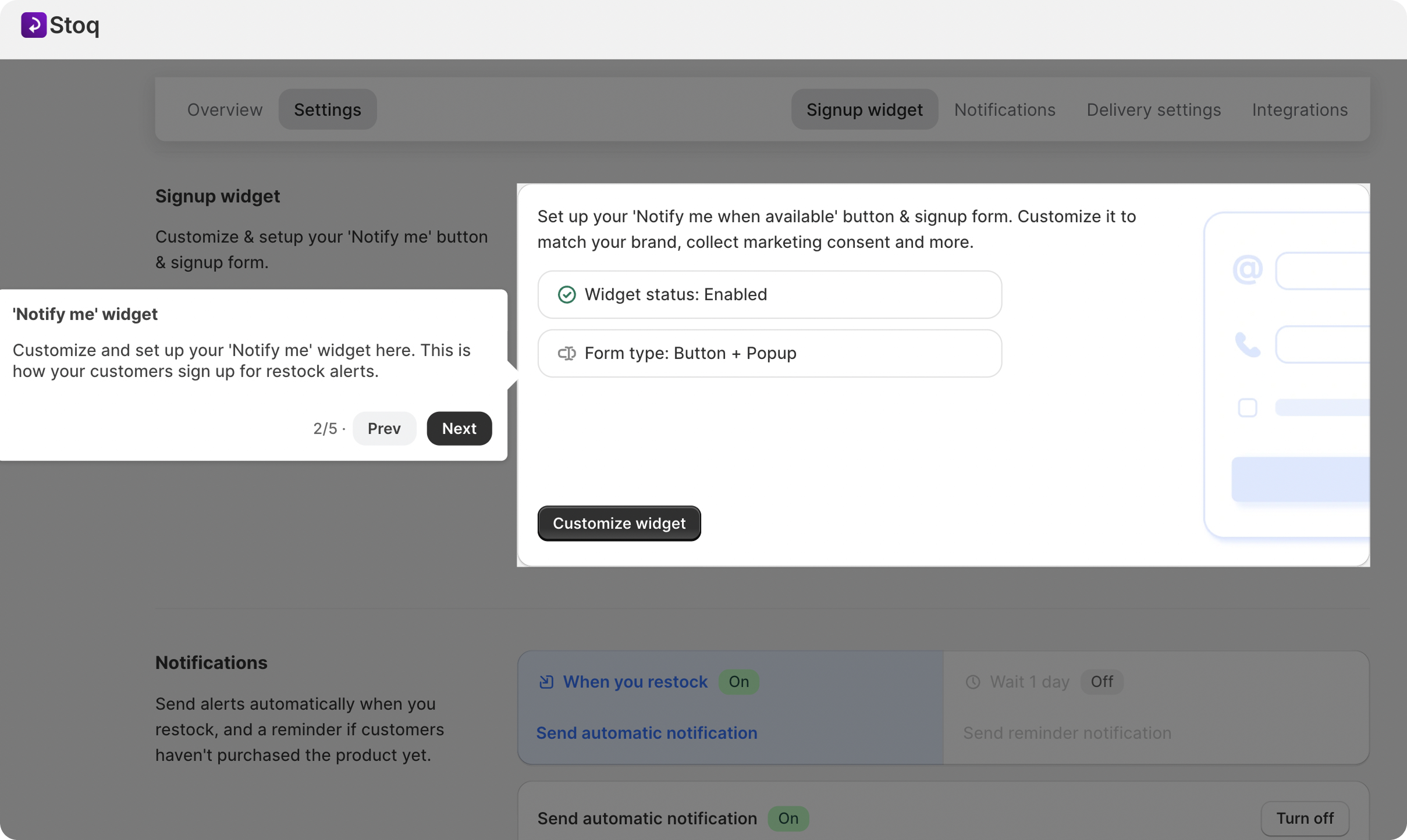
Task: Click the email input field in preview
Action: (x=1322, y=271)
